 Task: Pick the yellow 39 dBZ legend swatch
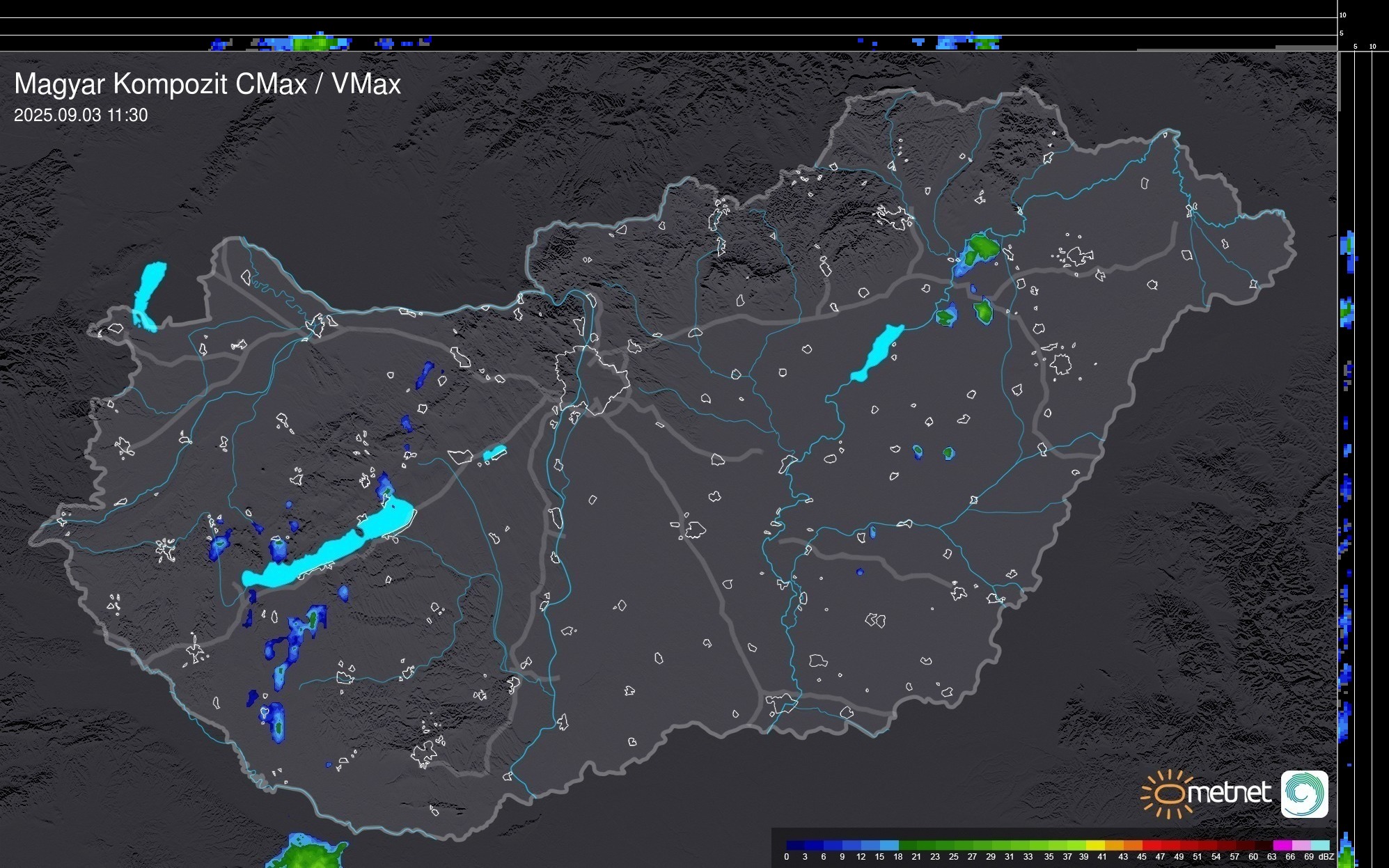[1095, 845]
